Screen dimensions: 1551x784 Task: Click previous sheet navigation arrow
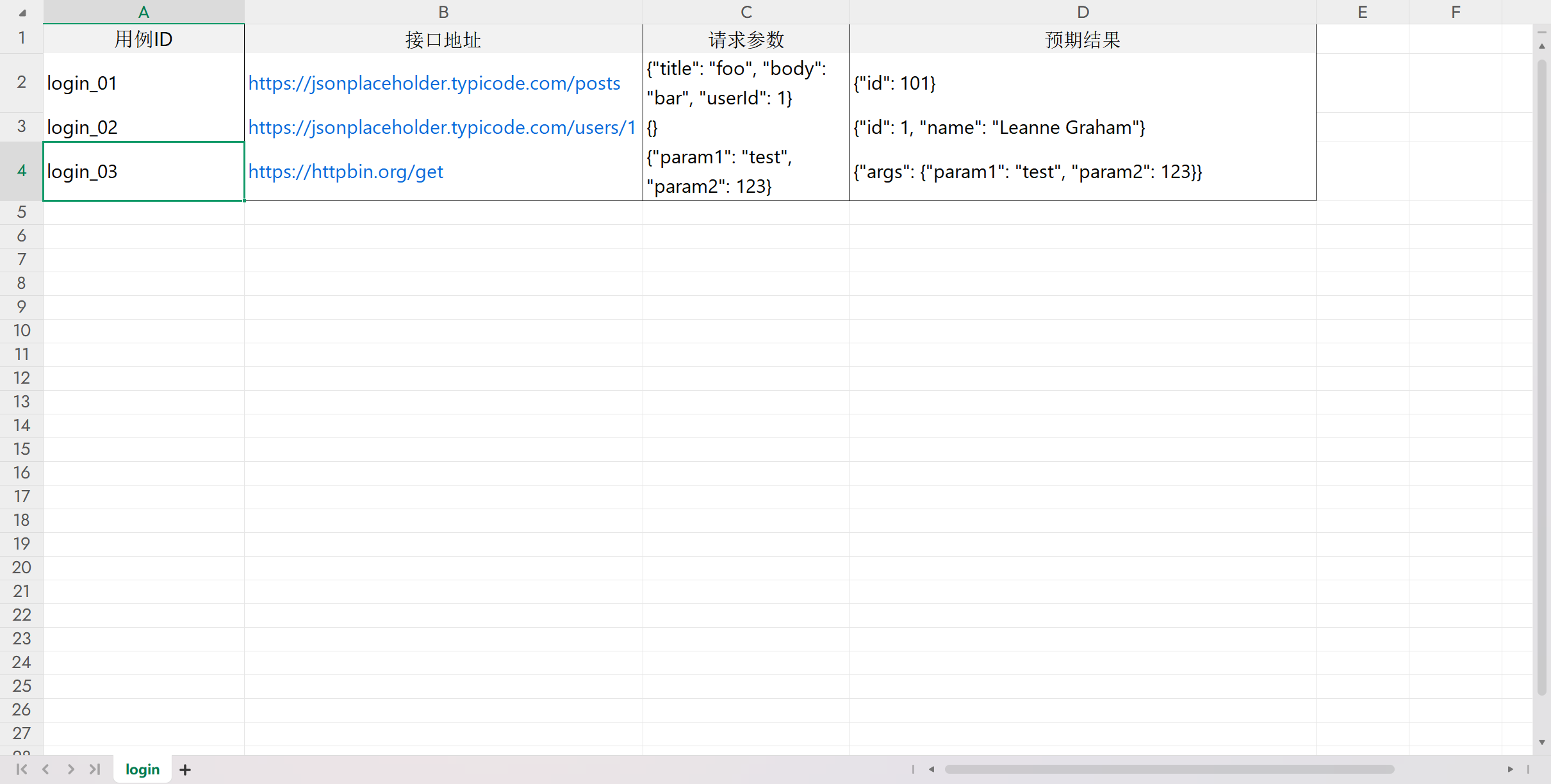tap(45, 769)
